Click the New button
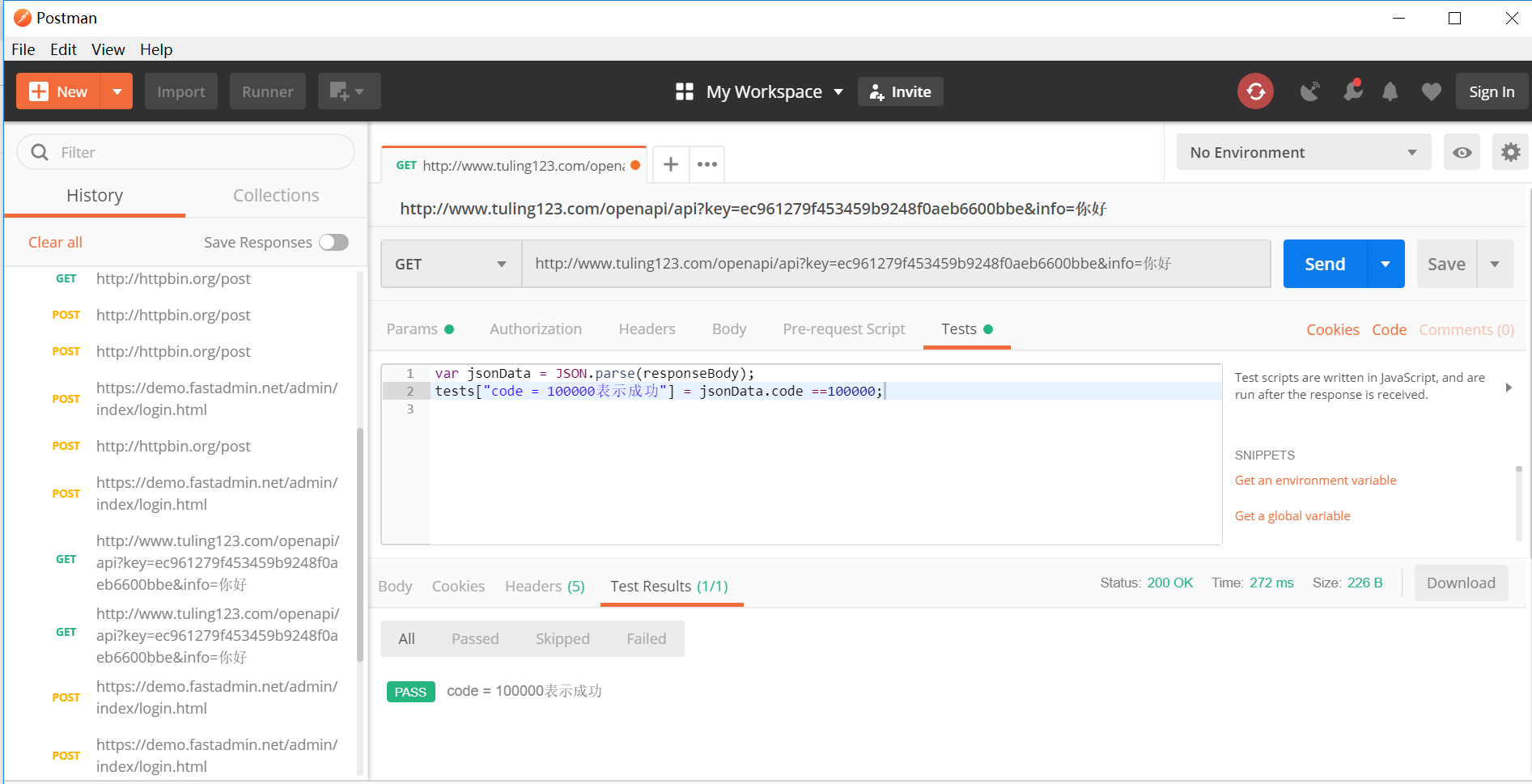Image resolution: width=1532 pixels, height=784 pixels. [58, 91]
